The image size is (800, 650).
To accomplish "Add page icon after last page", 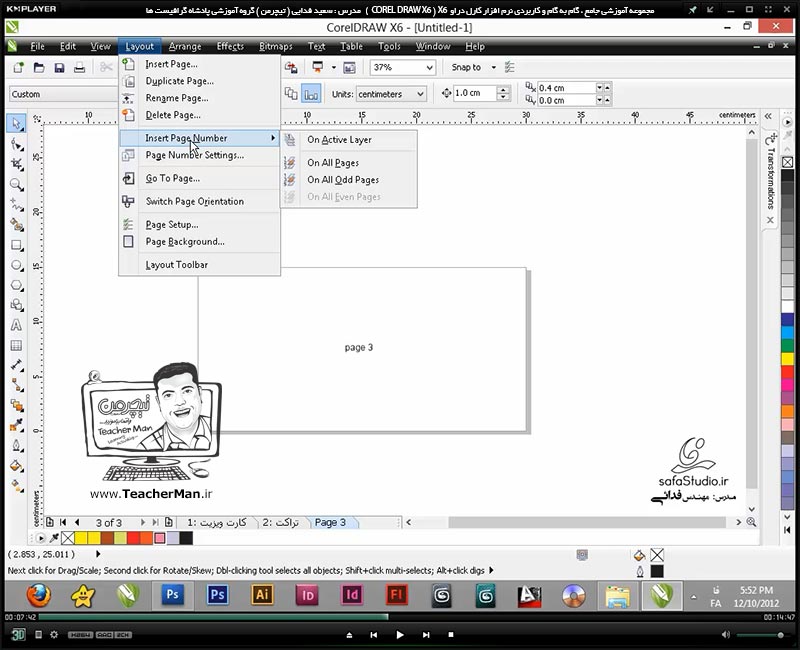I will pyautogui.click(x=168, y=522).
